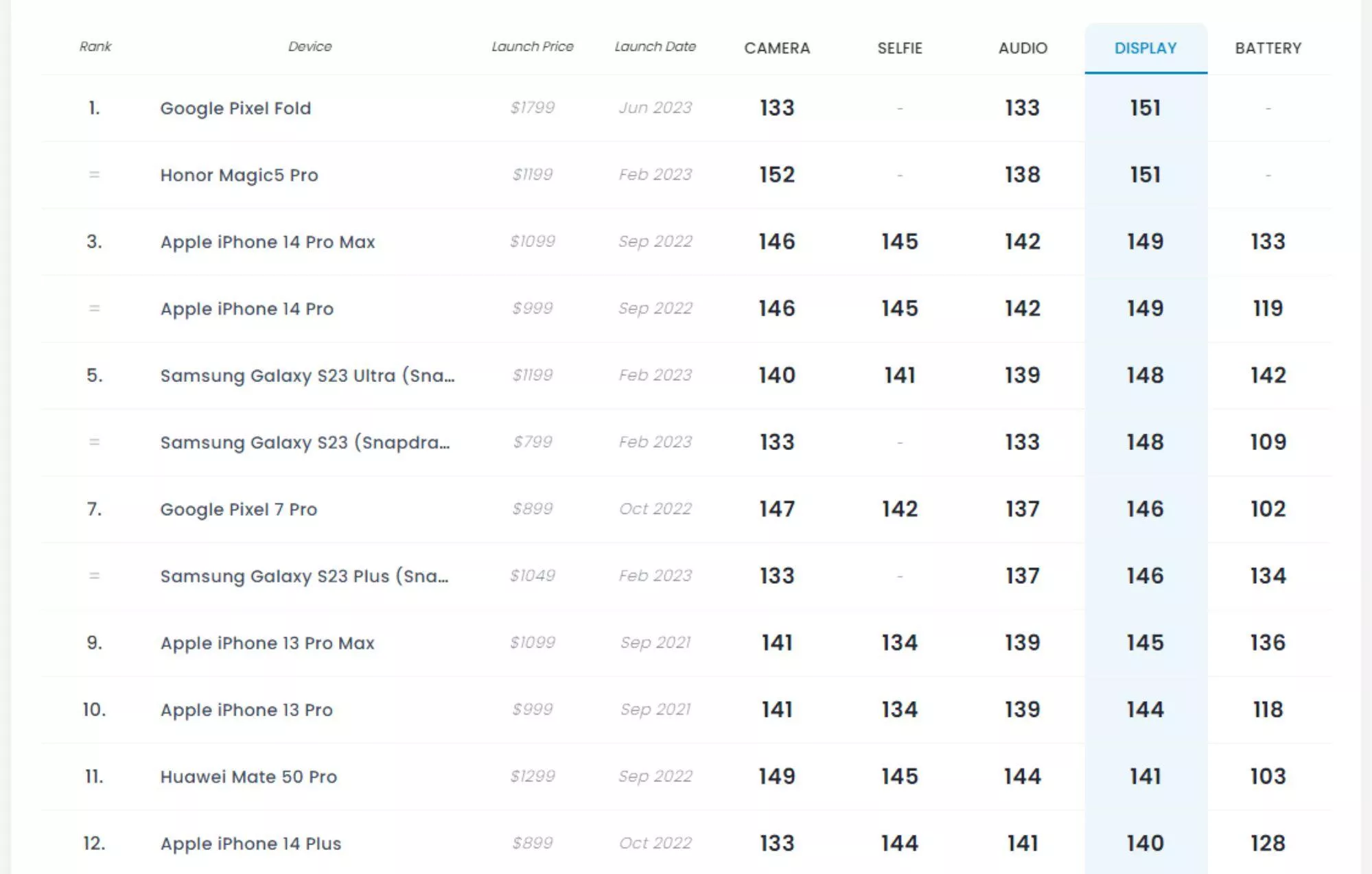This screenshot has height=874, width=1372.
Task: Click Pixel 7 Pro camera score 147
Action: [x=777, y=509]
